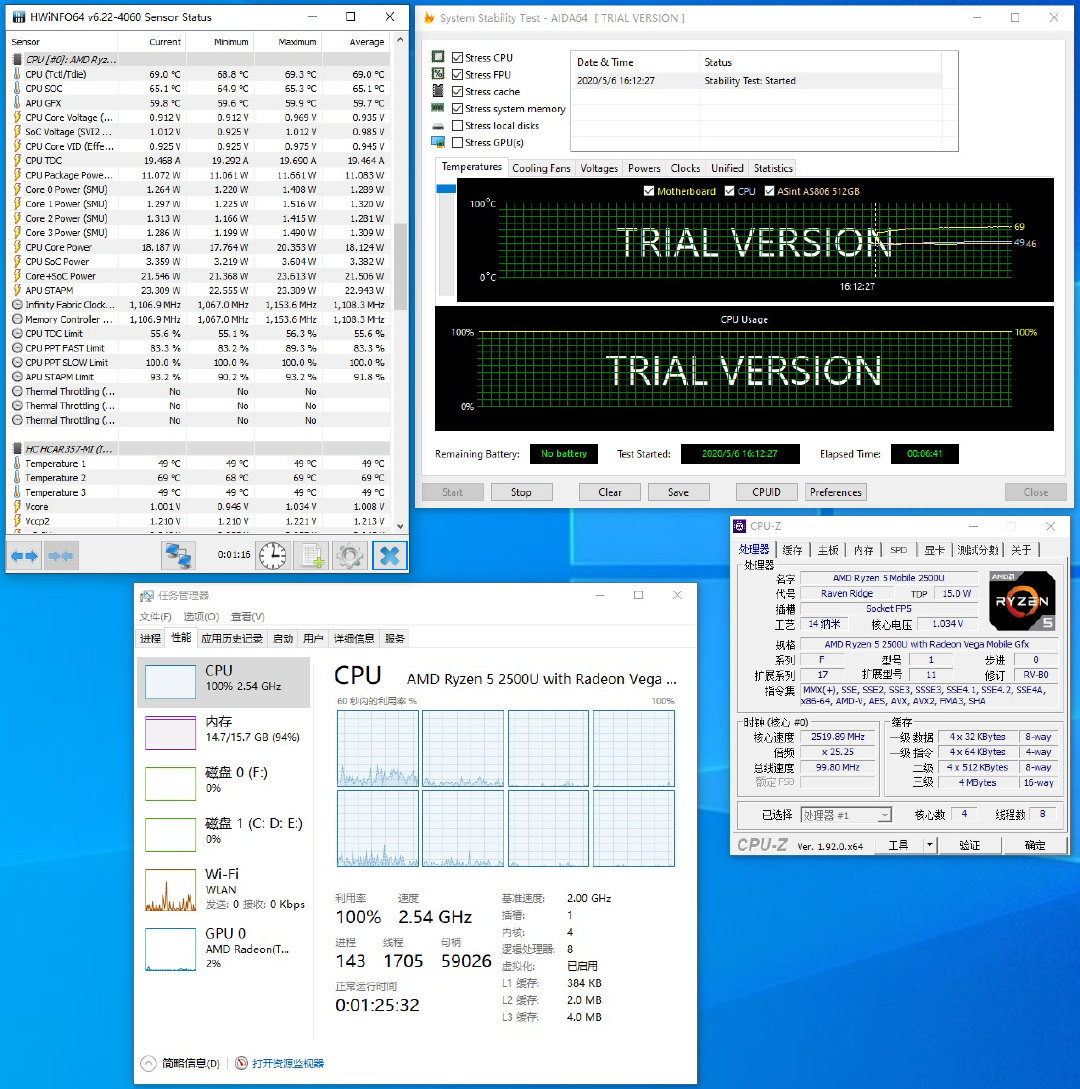Viewport: 1080px width, 1089px height.
Task: Click the remote monitoring network icon in HWiNFO
Action: (180, 556)
